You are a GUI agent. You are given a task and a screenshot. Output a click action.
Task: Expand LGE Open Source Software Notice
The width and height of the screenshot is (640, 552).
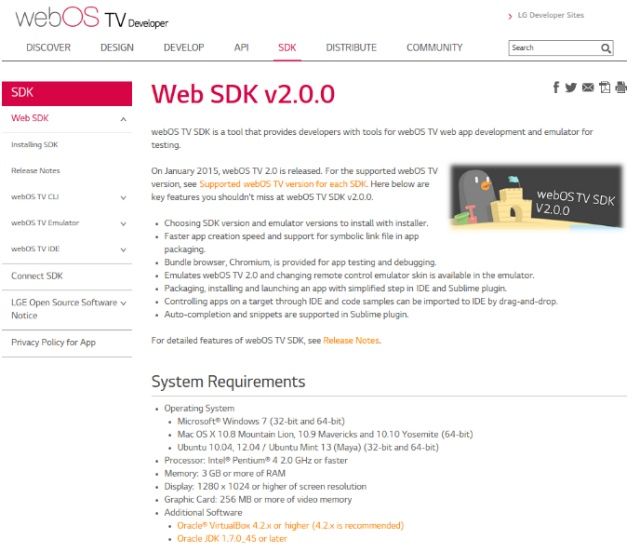point(123,303)
